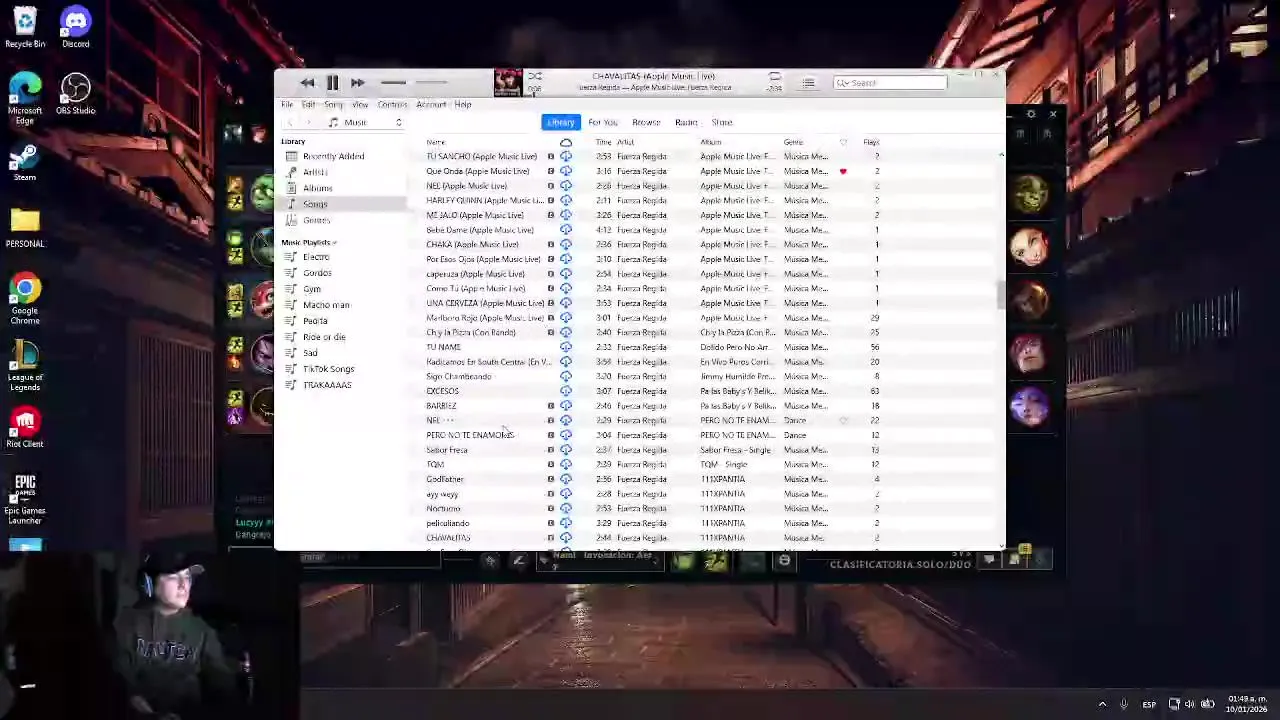The height and width of the screenshot is (720, 1280).
Task: Open the View menu
Action: [360, 104]
